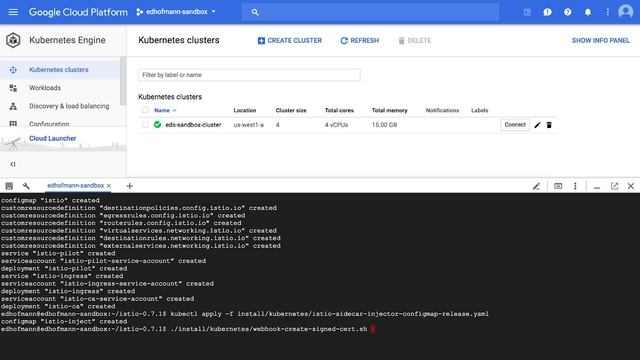Click SHOW INFO PANEL
Image resolution: width=640 pixels, height=360 pixels.
pos(600,40)
